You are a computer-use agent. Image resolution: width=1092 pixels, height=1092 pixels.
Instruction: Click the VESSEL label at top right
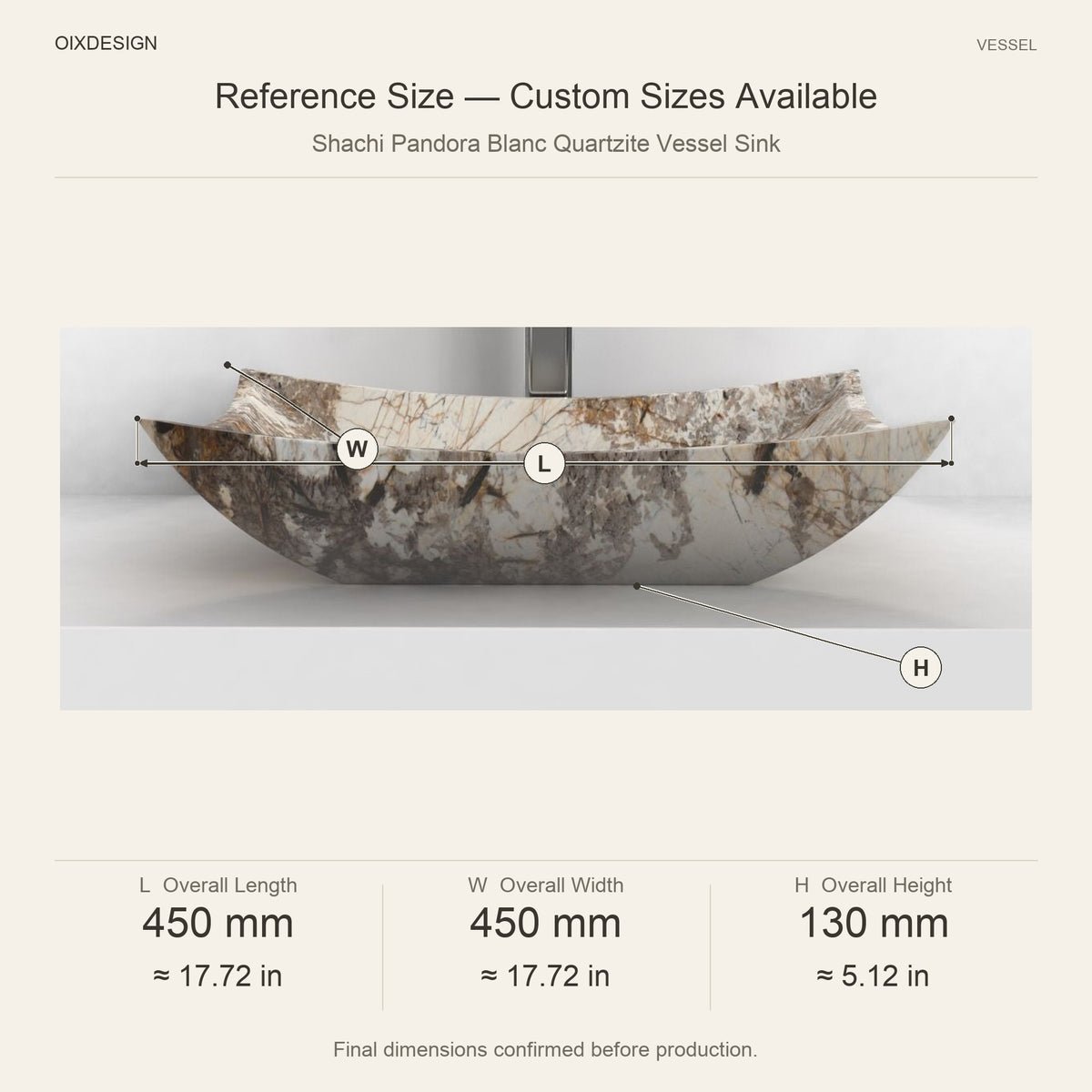pos(1006,45)
